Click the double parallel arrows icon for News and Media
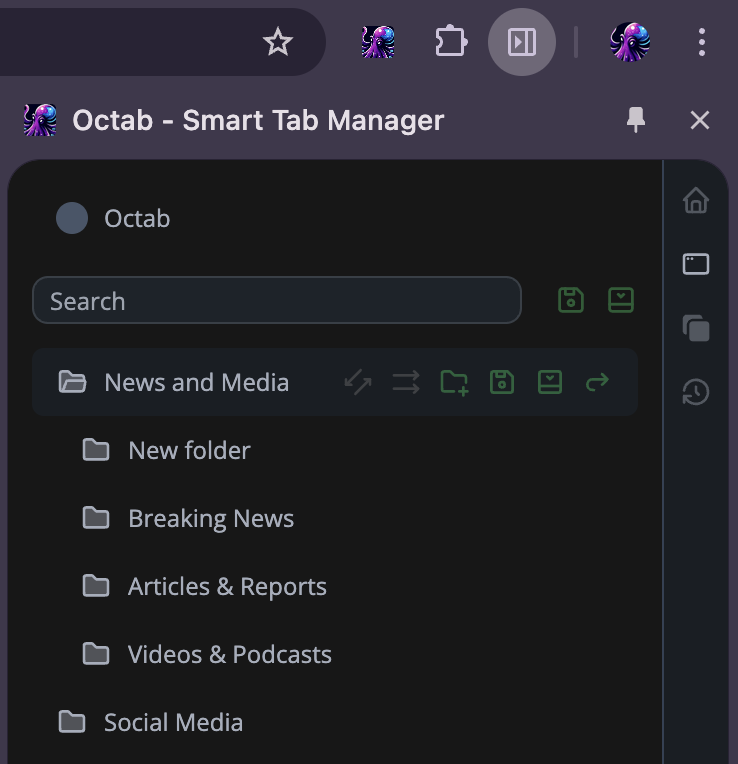The image size is (738, 764). 406,382
